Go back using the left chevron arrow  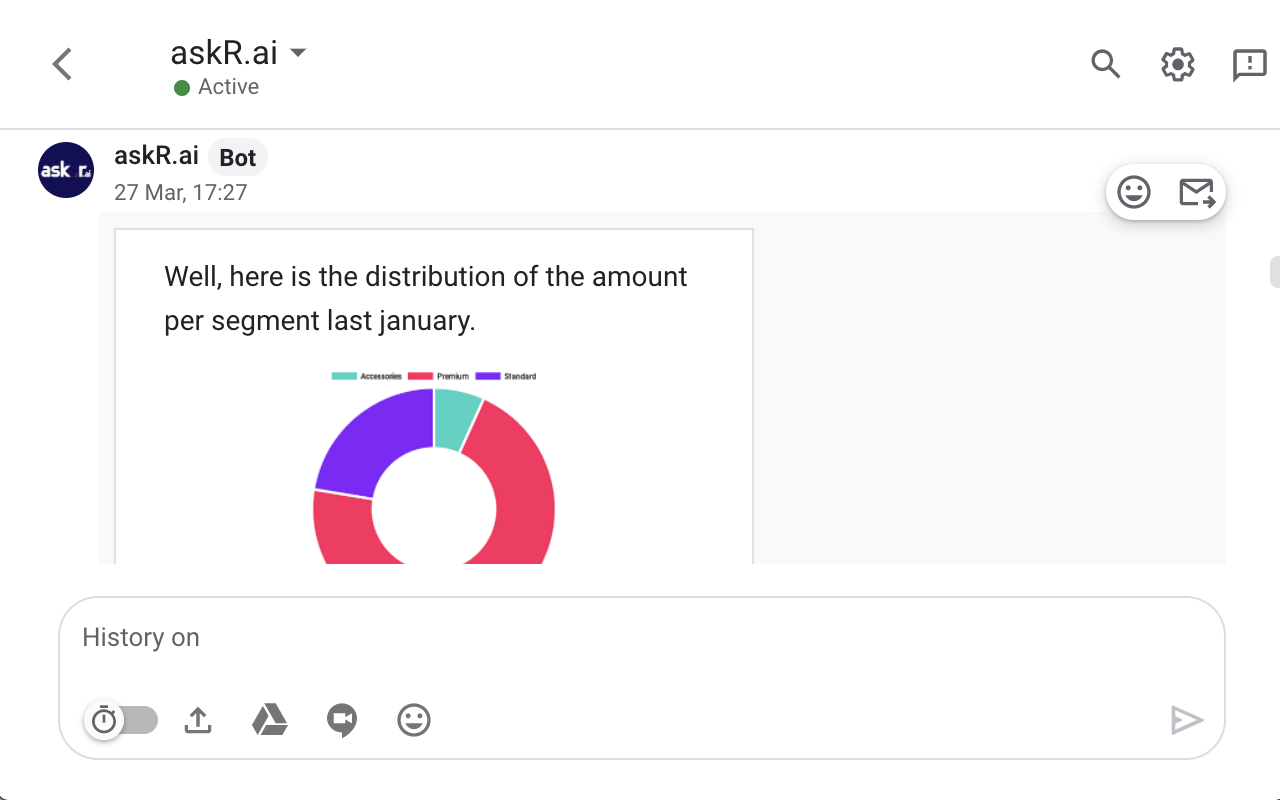(62, 65)
